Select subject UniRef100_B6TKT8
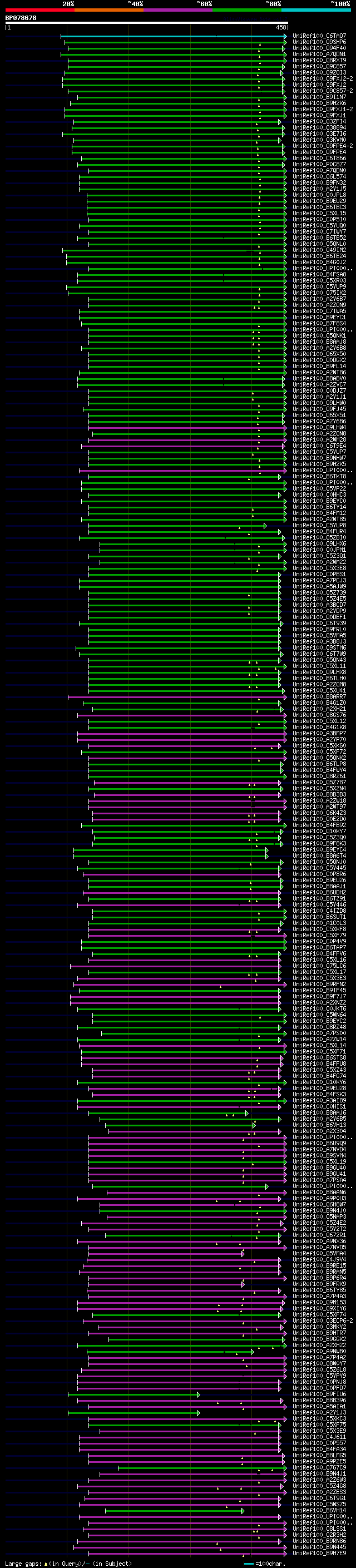 [319, 477]
